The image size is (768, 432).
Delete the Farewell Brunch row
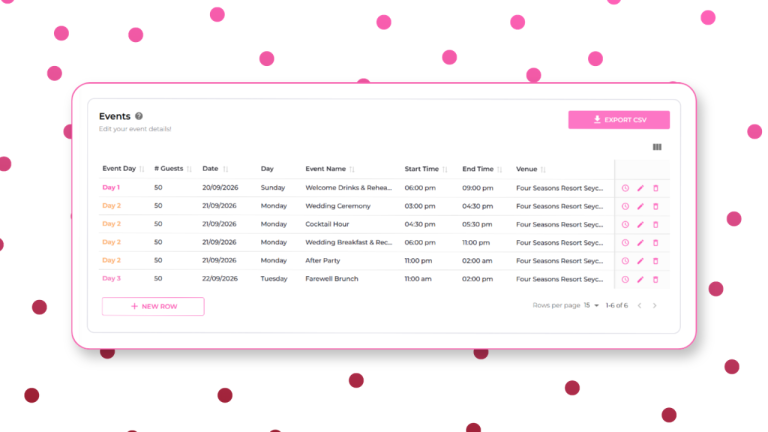pos(655,279)
